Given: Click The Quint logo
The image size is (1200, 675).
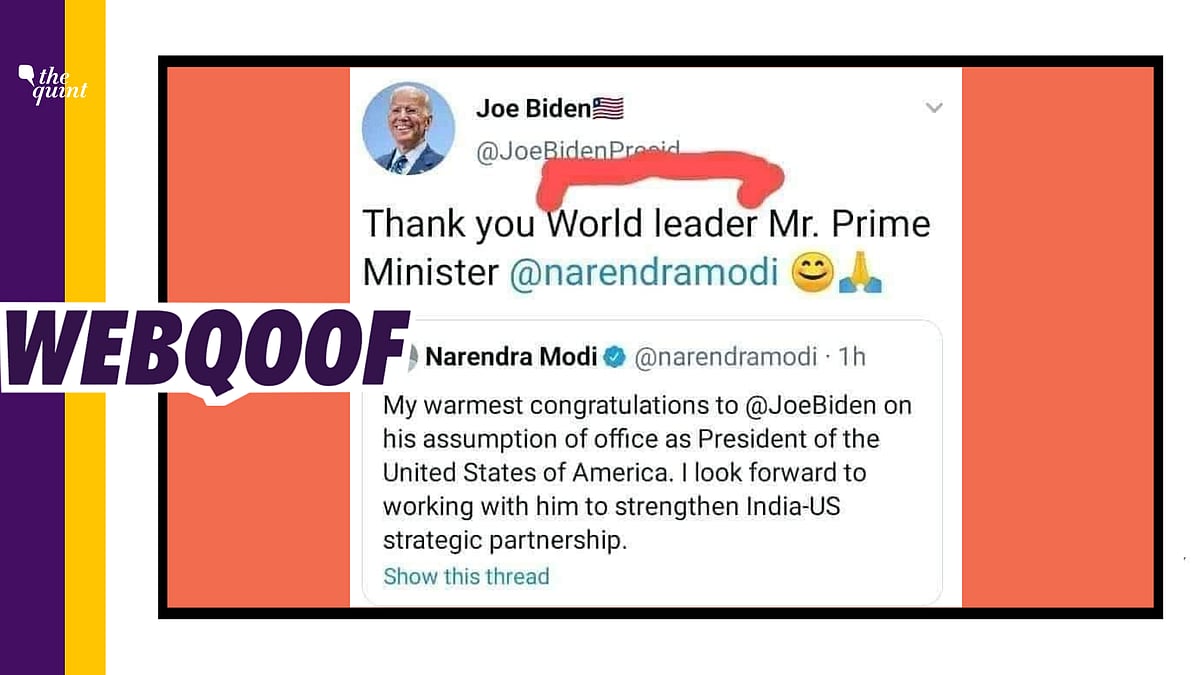Looking at the screenshot, I should 53,84.
